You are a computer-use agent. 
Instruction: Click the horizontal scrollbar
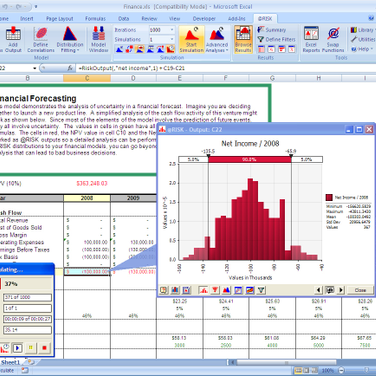point(286,362)
